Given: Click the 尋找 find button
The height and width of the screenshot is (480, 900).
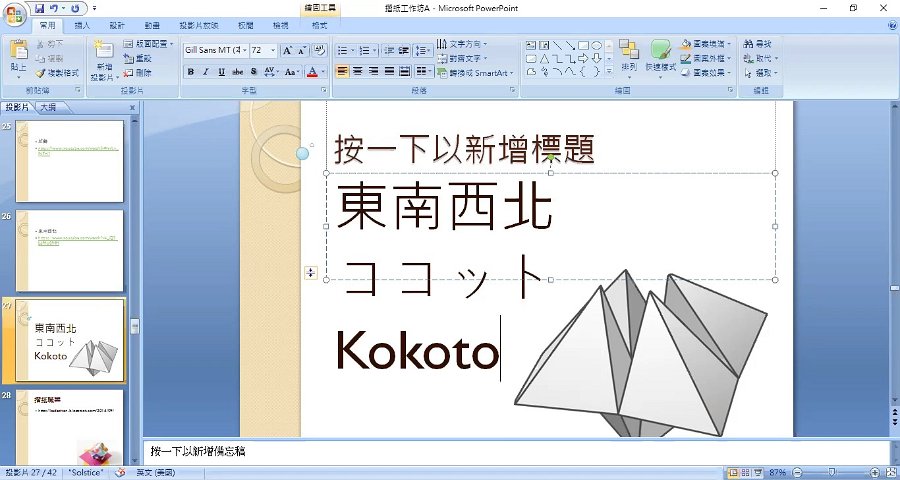Looking at the screenshot, I should click(762, 44).
